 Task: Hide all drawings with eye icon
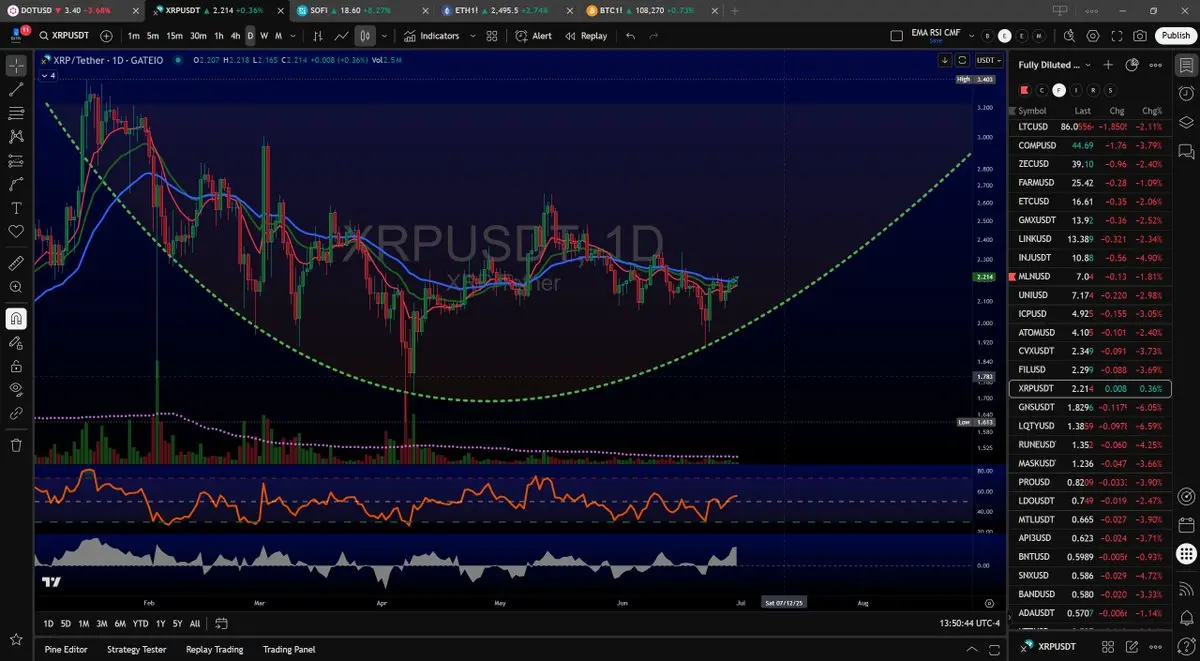16,389
